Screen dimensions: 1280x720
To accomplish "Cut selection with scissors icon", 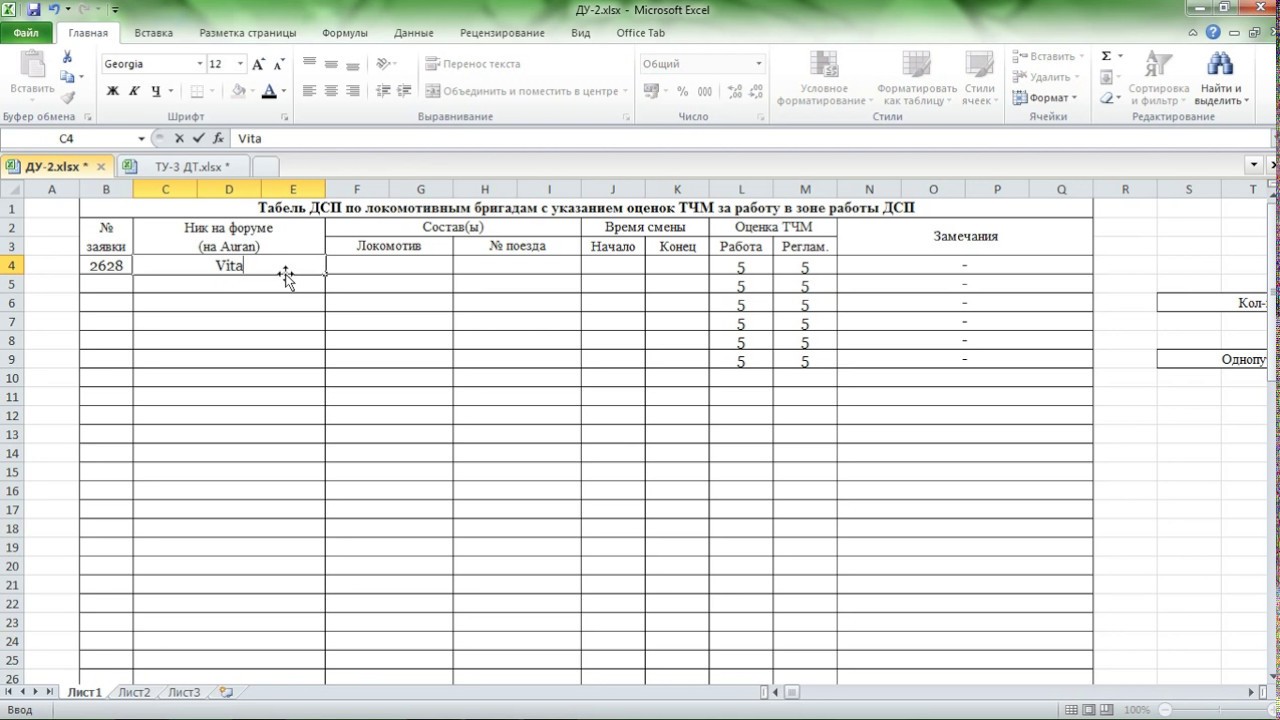I will coord(67,57).
